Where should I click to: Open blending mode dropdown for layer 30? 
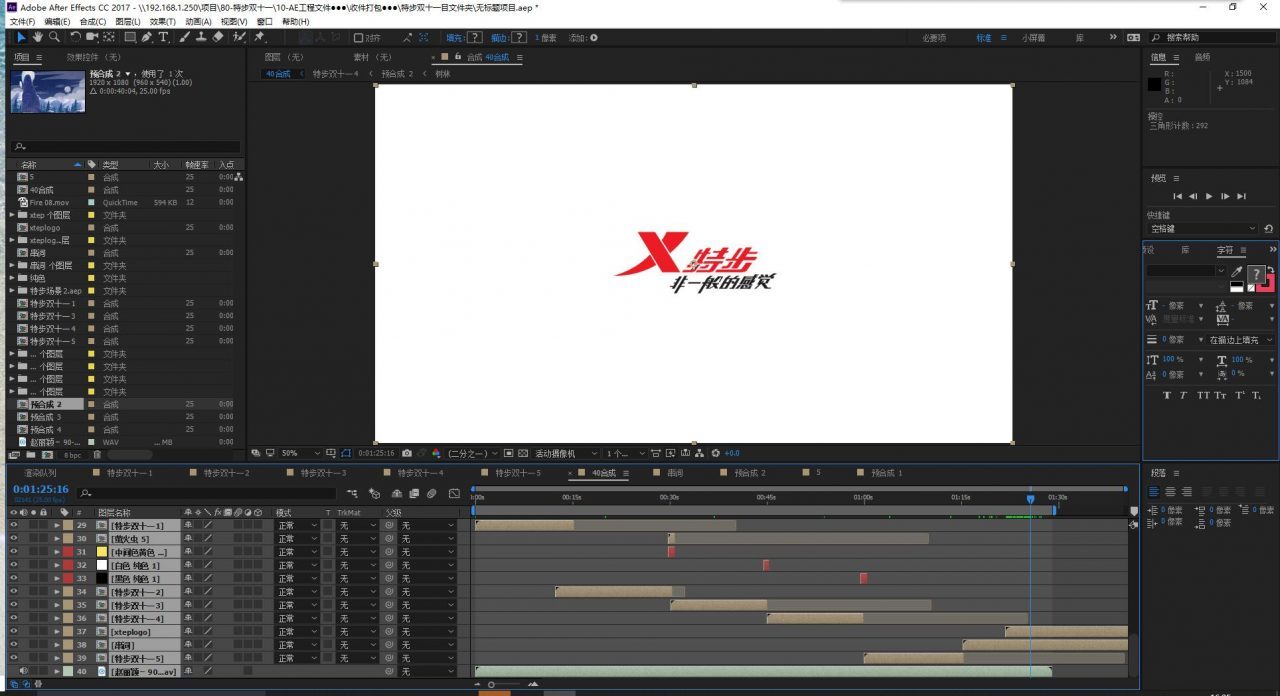[295, 538]
